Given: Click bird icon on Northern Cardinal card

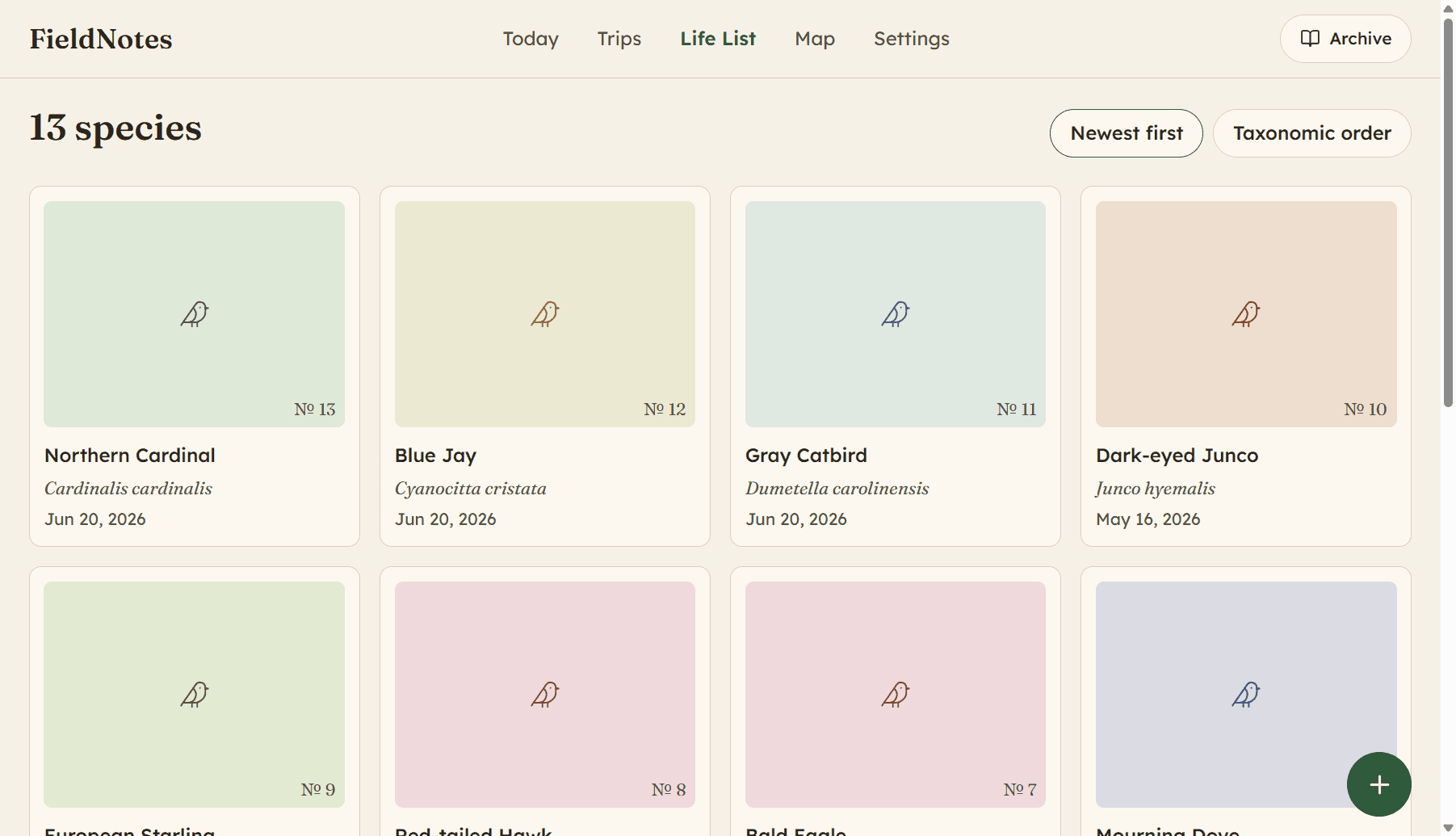Looking at the screenshot, I should tap(195, 314).
